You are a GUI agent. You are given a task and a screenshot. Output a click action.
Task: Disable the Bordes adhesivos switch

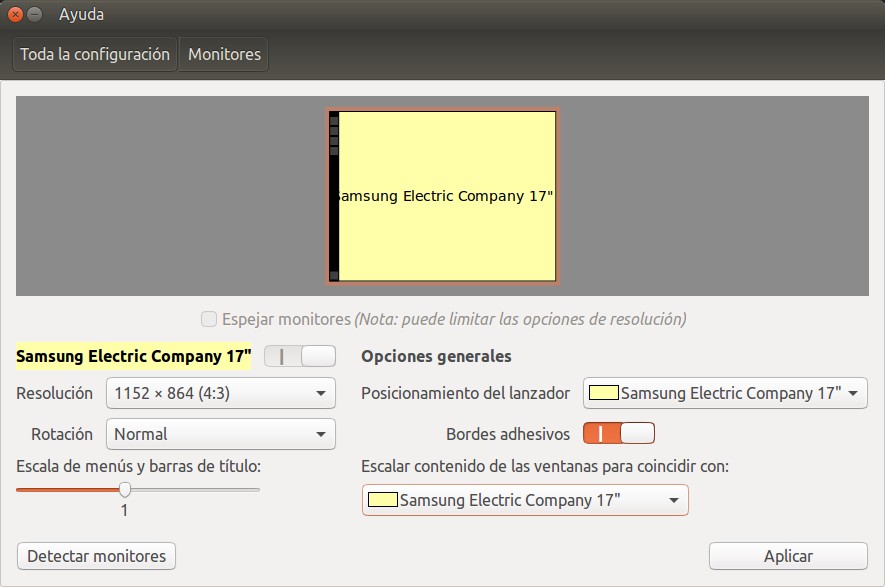(619, 434)
